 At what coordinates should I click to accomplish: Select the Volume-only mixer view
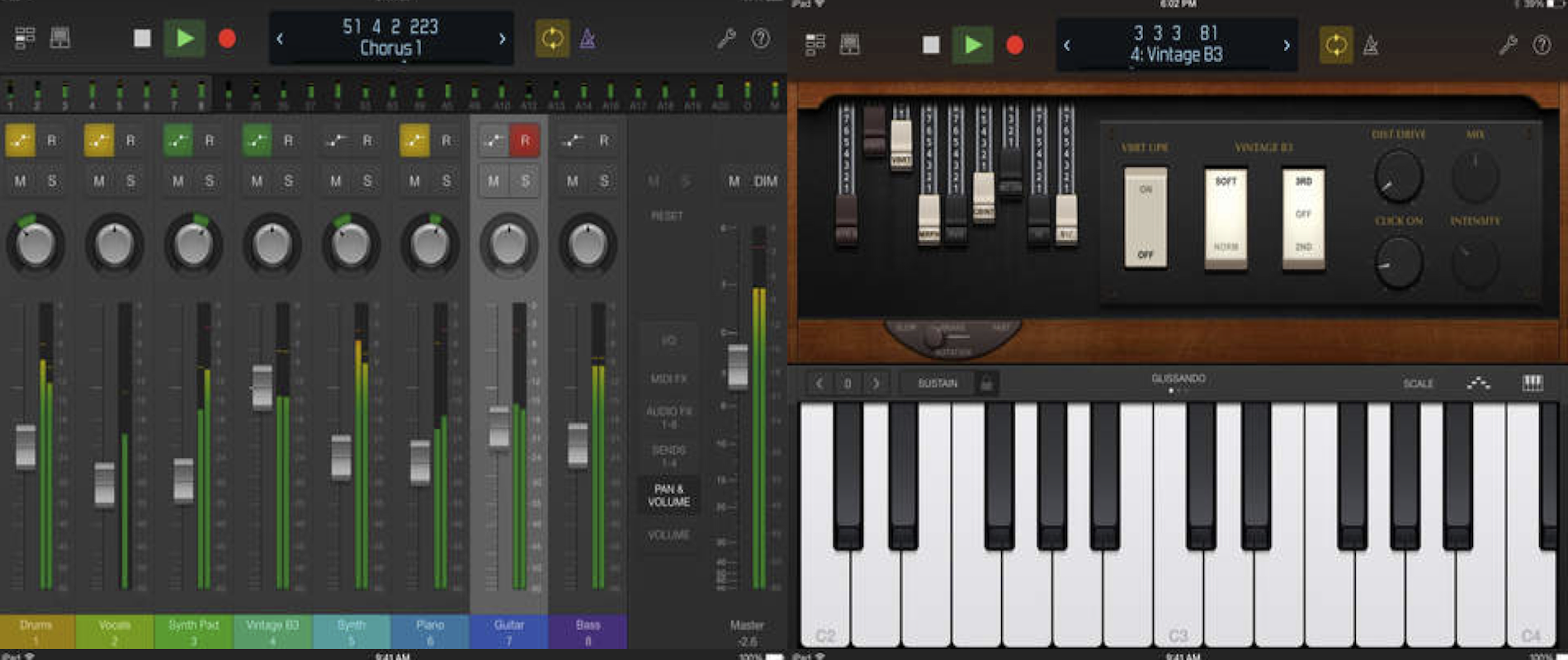tap(668, 535)
